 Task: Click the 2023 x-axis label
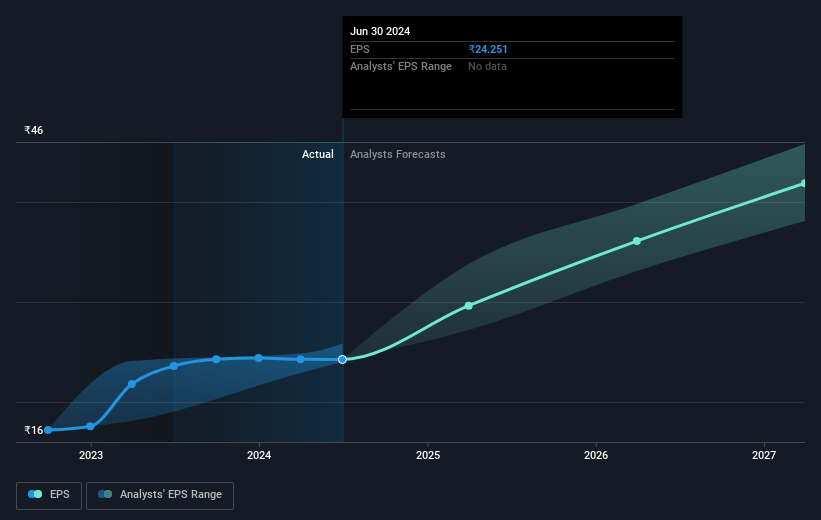click(x=91, y=455)
